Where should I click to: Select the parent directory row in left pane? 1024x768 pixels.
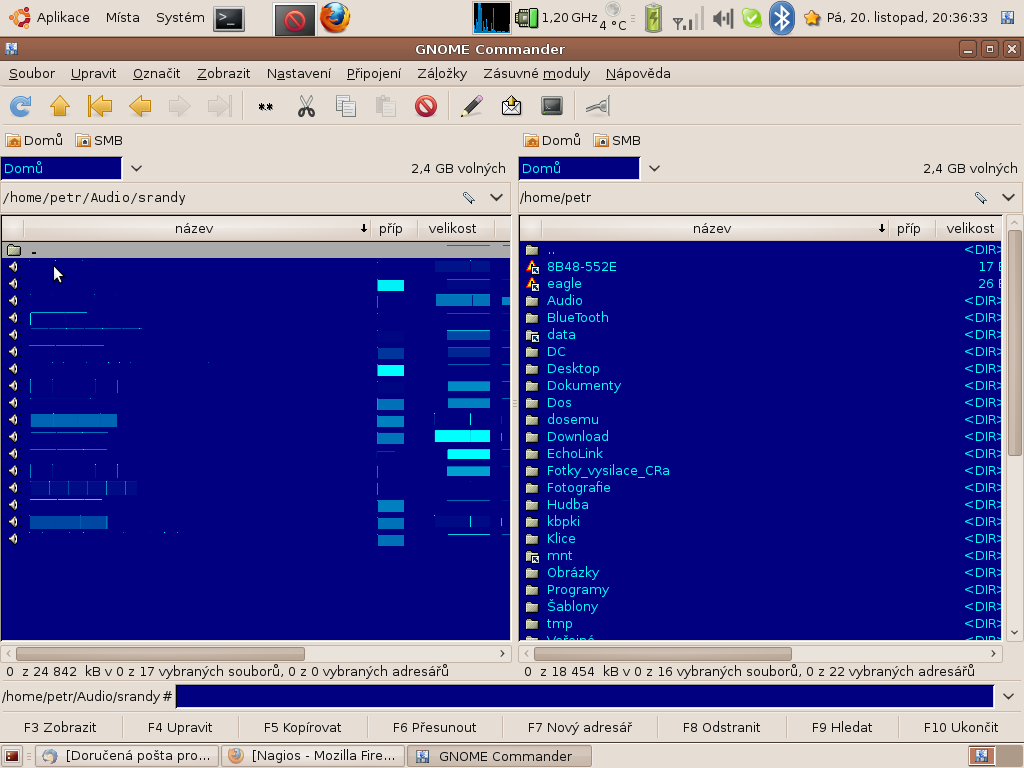coord(255,250)
